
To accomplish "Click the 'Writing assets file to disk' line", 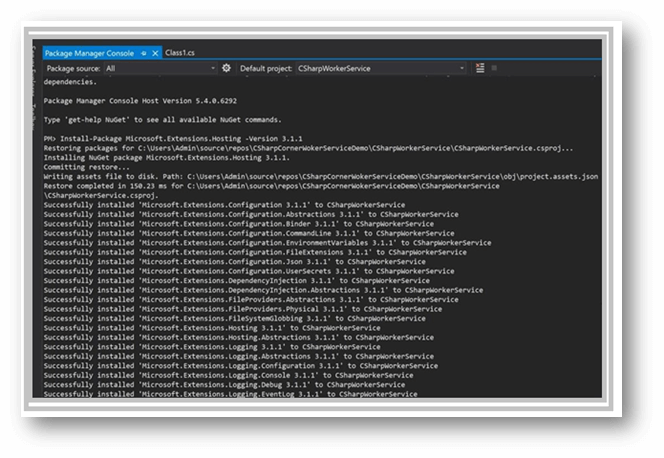I will click(321, 177).
